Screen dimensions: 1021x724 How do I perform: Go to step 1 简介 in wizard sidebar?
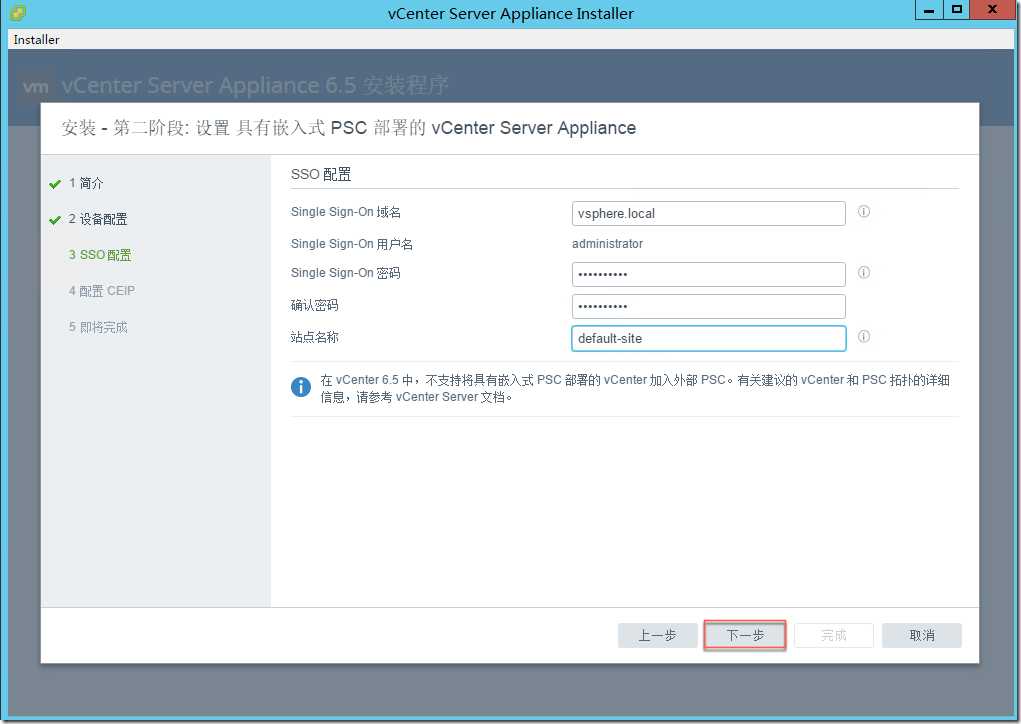86,184
